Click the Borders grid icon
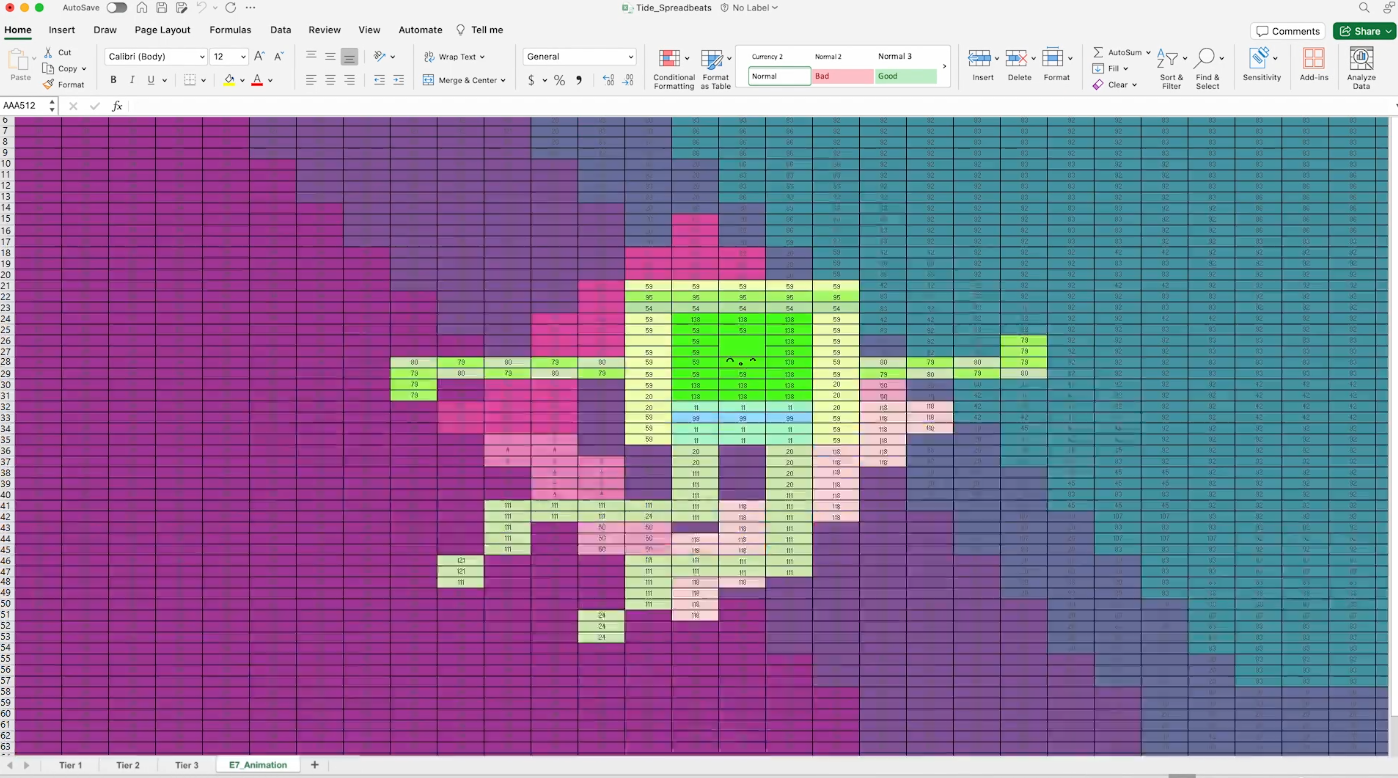The width and height of the screenshot is (1398, 778). (190, 80)
